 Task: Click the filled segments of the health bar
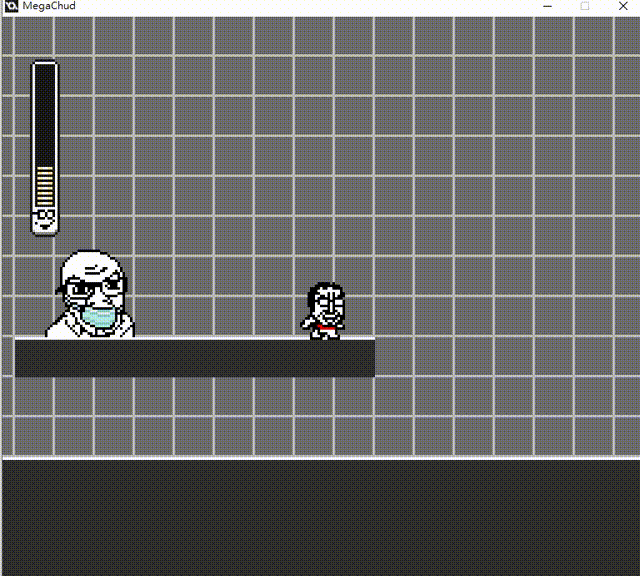[45, 184]
